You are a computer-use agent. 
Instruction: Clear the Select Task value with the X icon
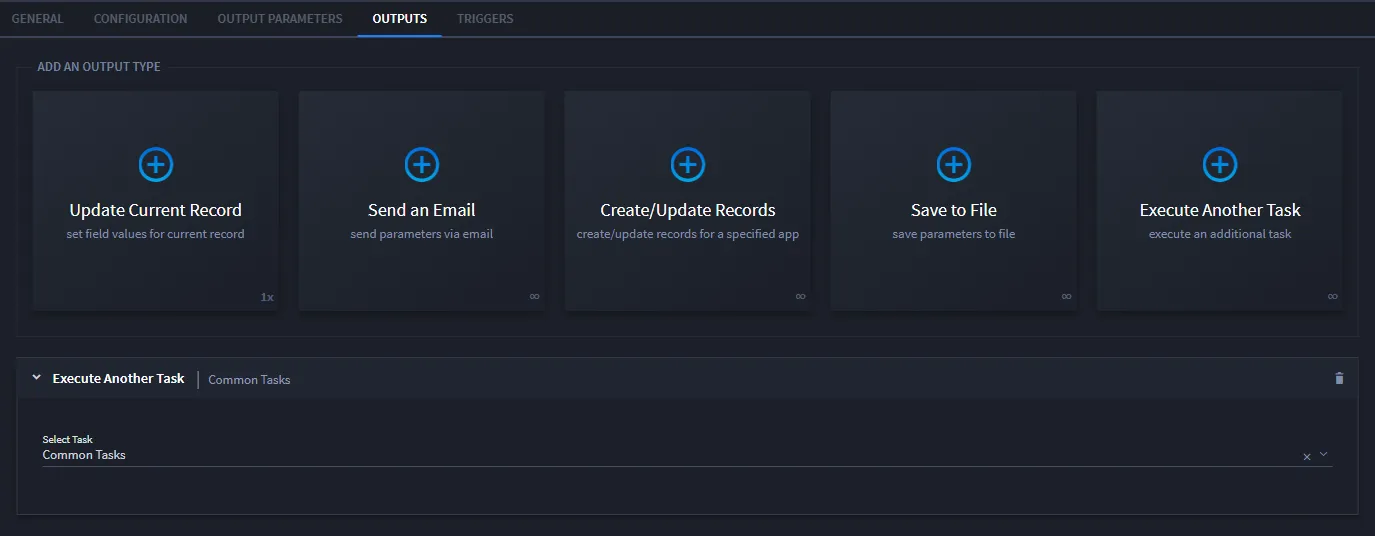[x=1306, y=456]
